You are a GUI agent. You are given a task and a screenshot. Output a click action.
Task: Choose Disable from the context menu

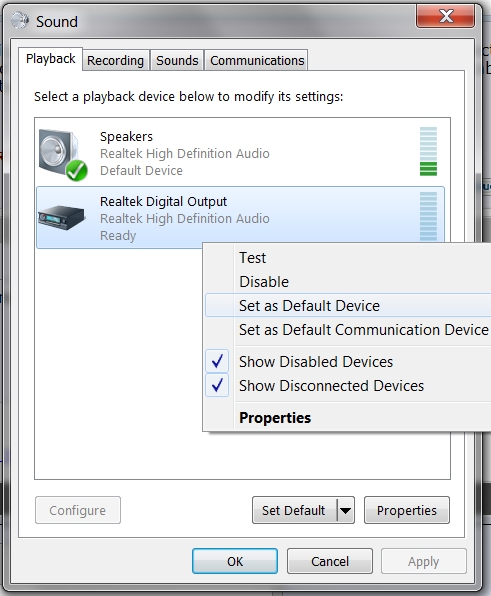(x=348, y=282)
